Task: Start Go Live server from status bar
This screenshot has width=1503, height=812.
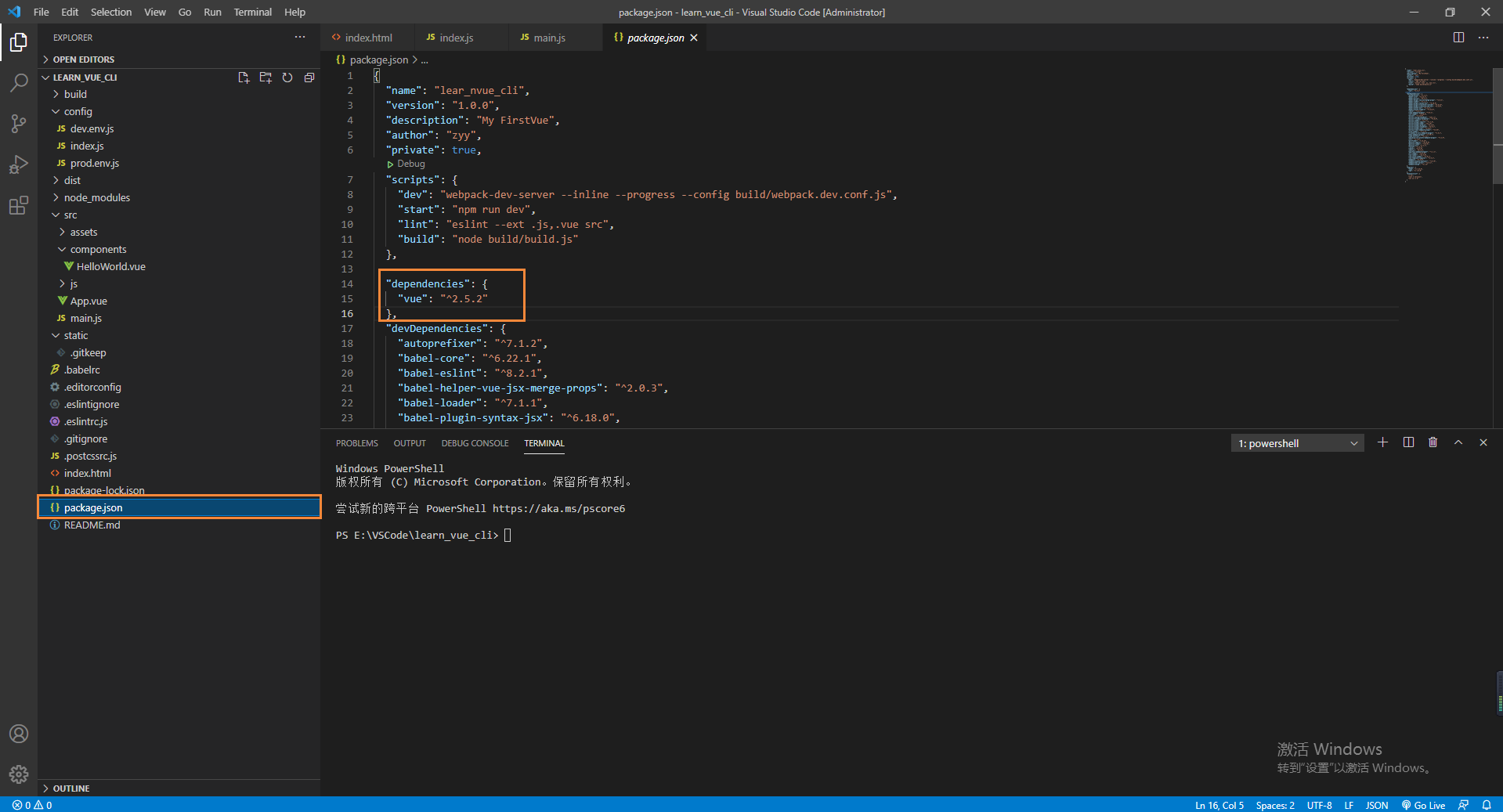Action: point(1423,805)
